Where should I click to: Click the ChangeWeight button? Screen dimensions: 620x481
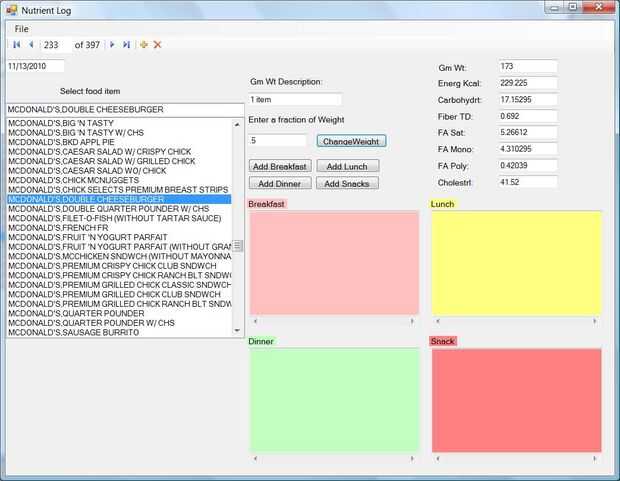coord(351,141)
